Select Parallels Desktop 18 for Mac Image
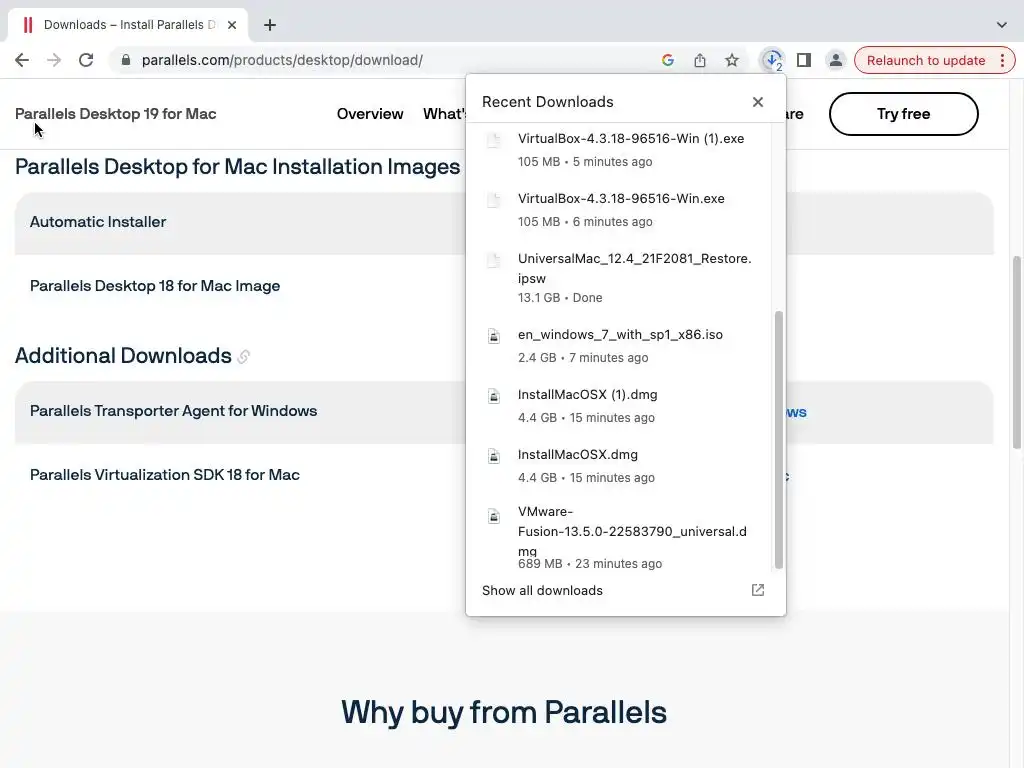The image size is (1024, 768). tap(155, 286)
